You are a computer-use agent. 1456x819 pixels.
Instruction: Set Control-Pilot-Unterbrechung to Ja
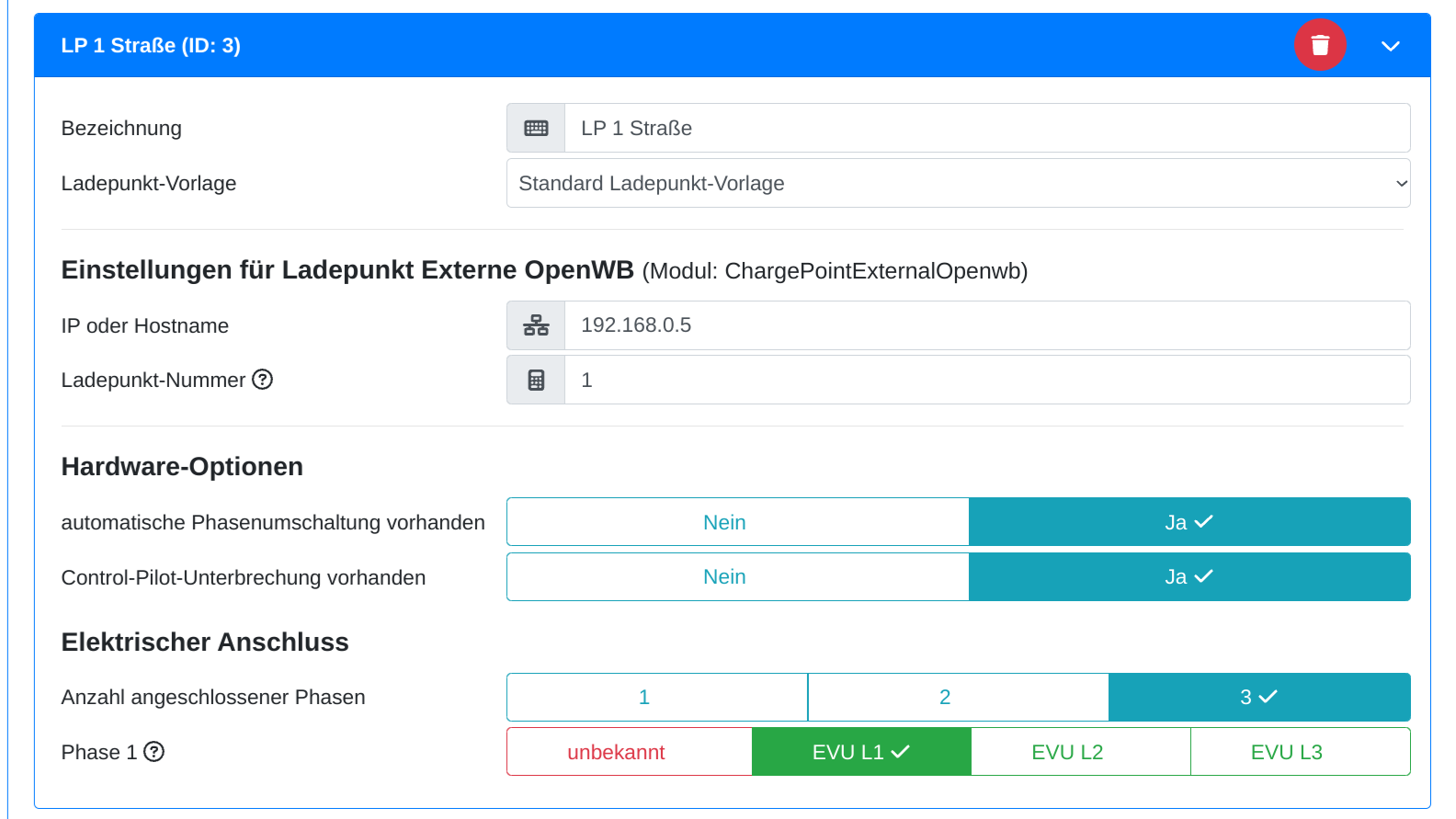(x=1189, y=577)
